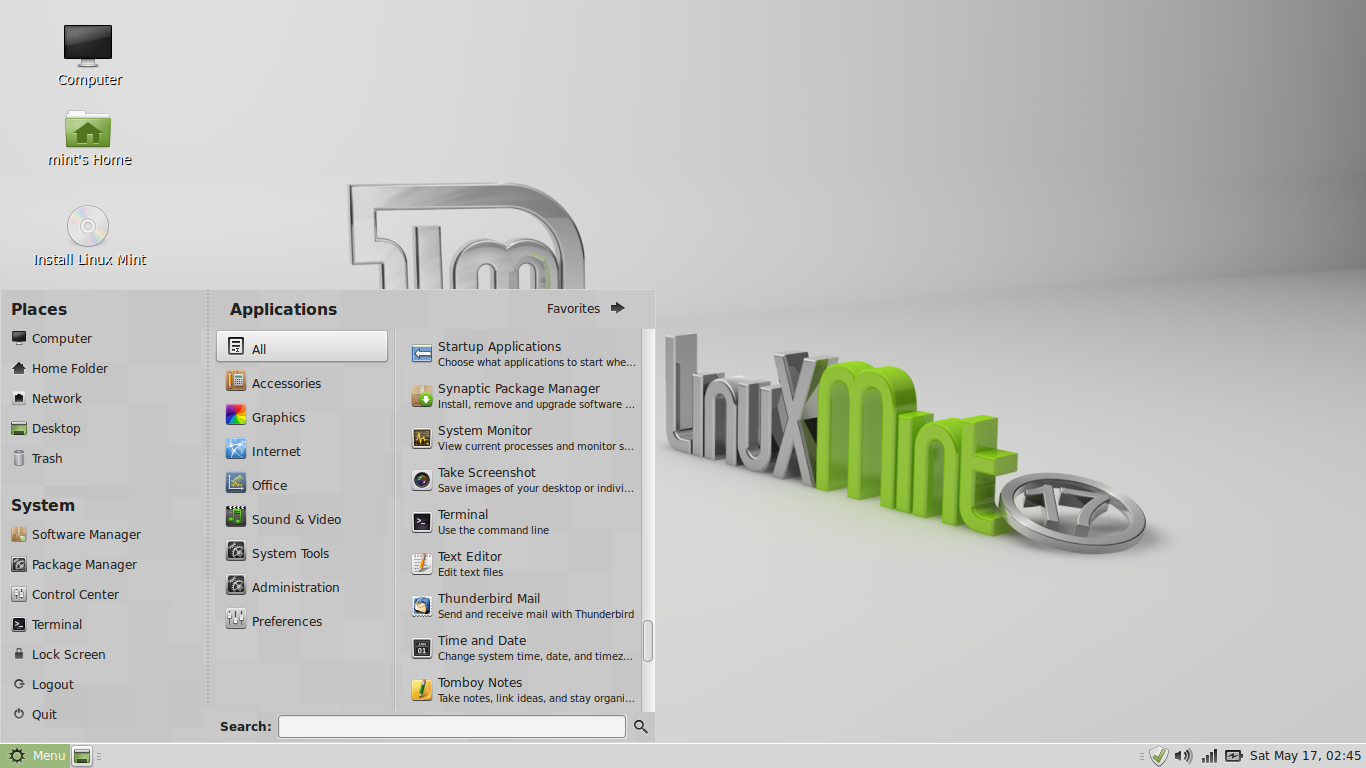The image size is (1366, 768).
Task: Start the Take Screenshot application
Action: pos(523,480)
